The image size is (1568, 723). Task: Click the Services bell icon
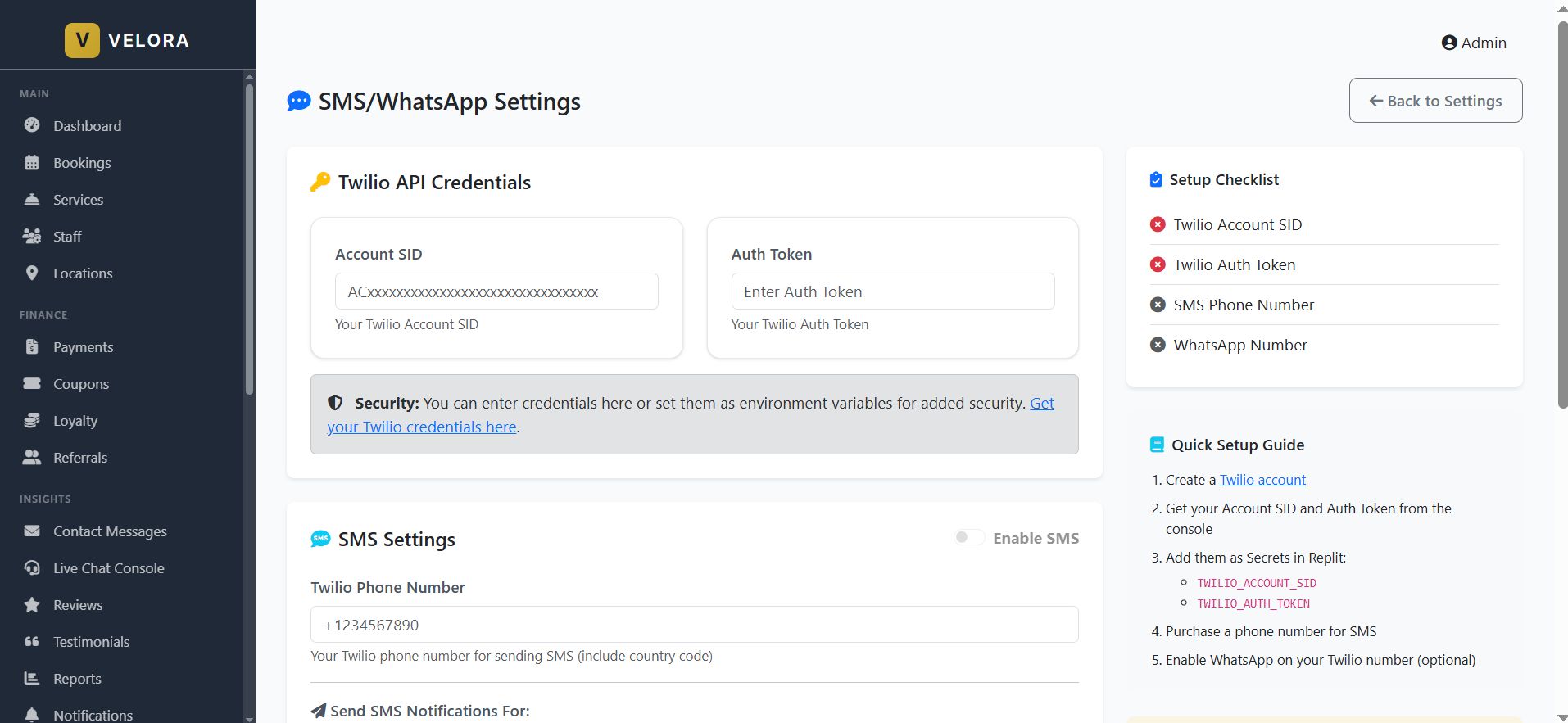32,199
